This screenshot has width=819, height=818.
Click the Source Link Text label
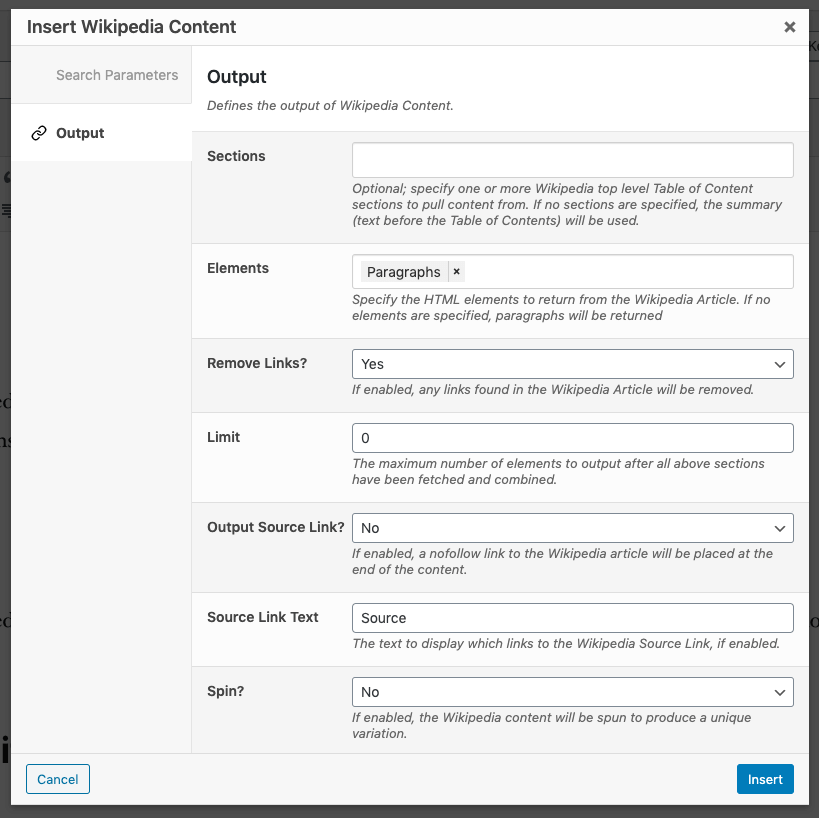pyautogui.click(x=263, y=617)
